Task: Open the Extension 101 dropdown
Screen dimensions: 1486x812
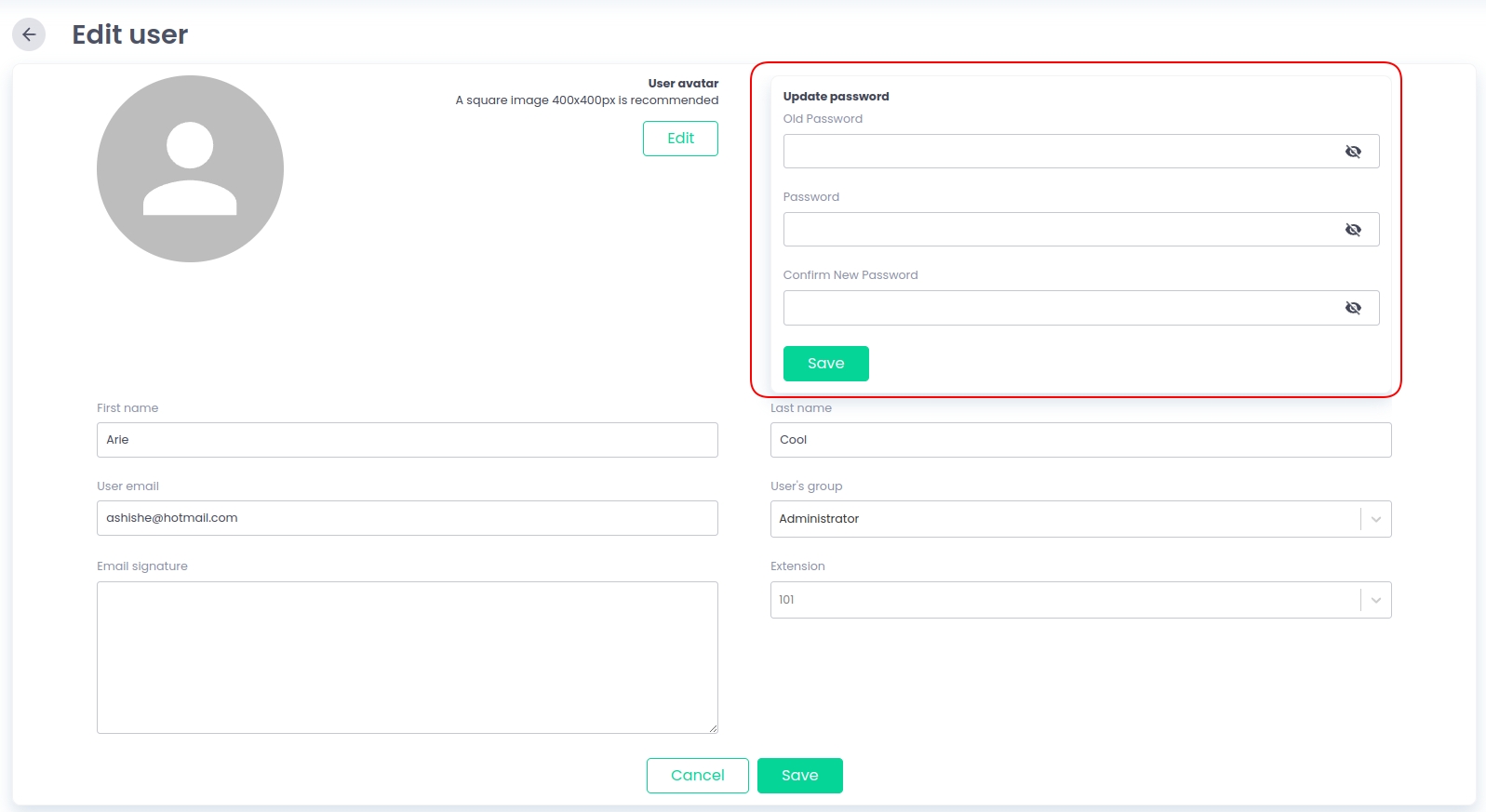Action: tap(1064, 600)
